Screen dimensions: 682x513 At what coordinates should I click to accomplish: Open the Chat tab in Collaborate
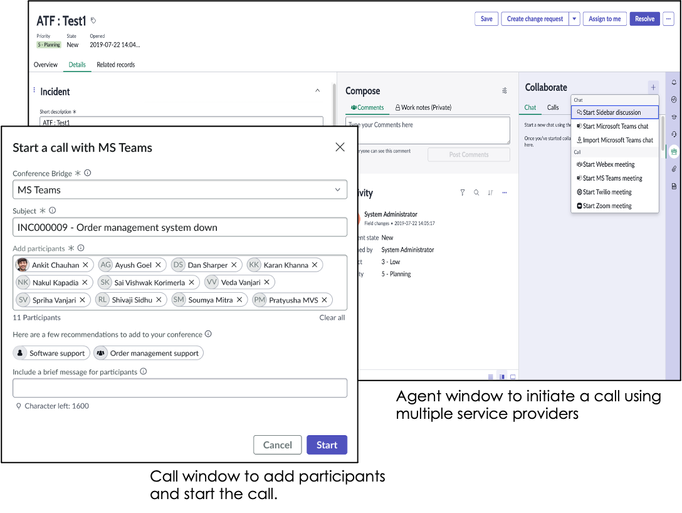[x=530, y=107]
